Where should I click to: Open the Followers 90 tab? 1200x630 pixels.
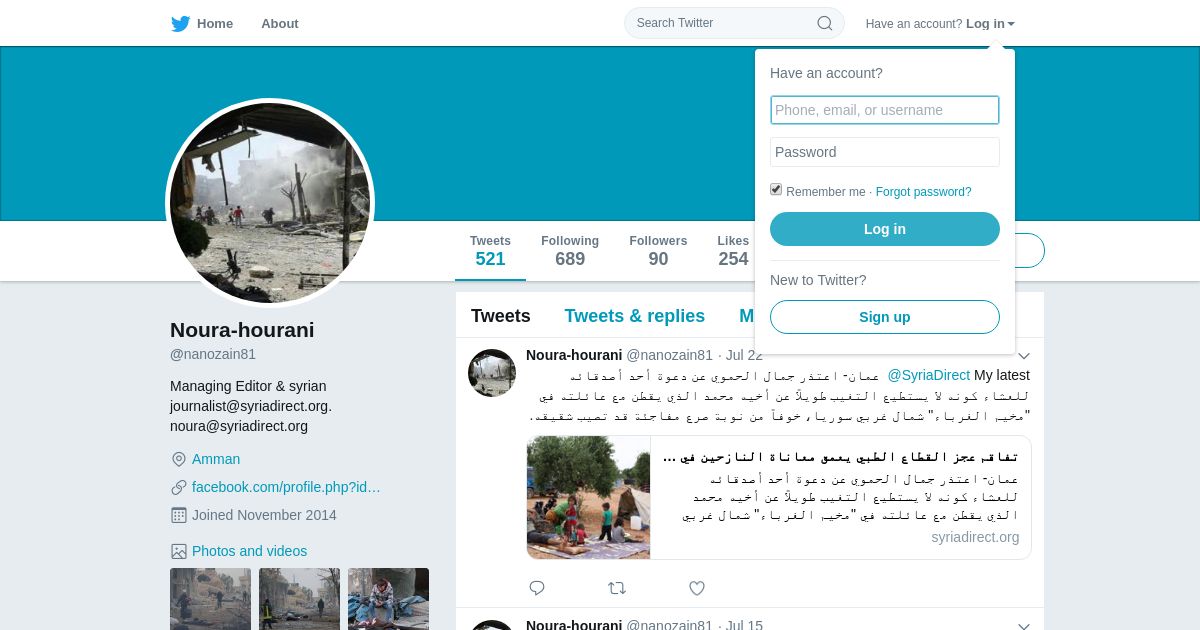tap(658, 251)
